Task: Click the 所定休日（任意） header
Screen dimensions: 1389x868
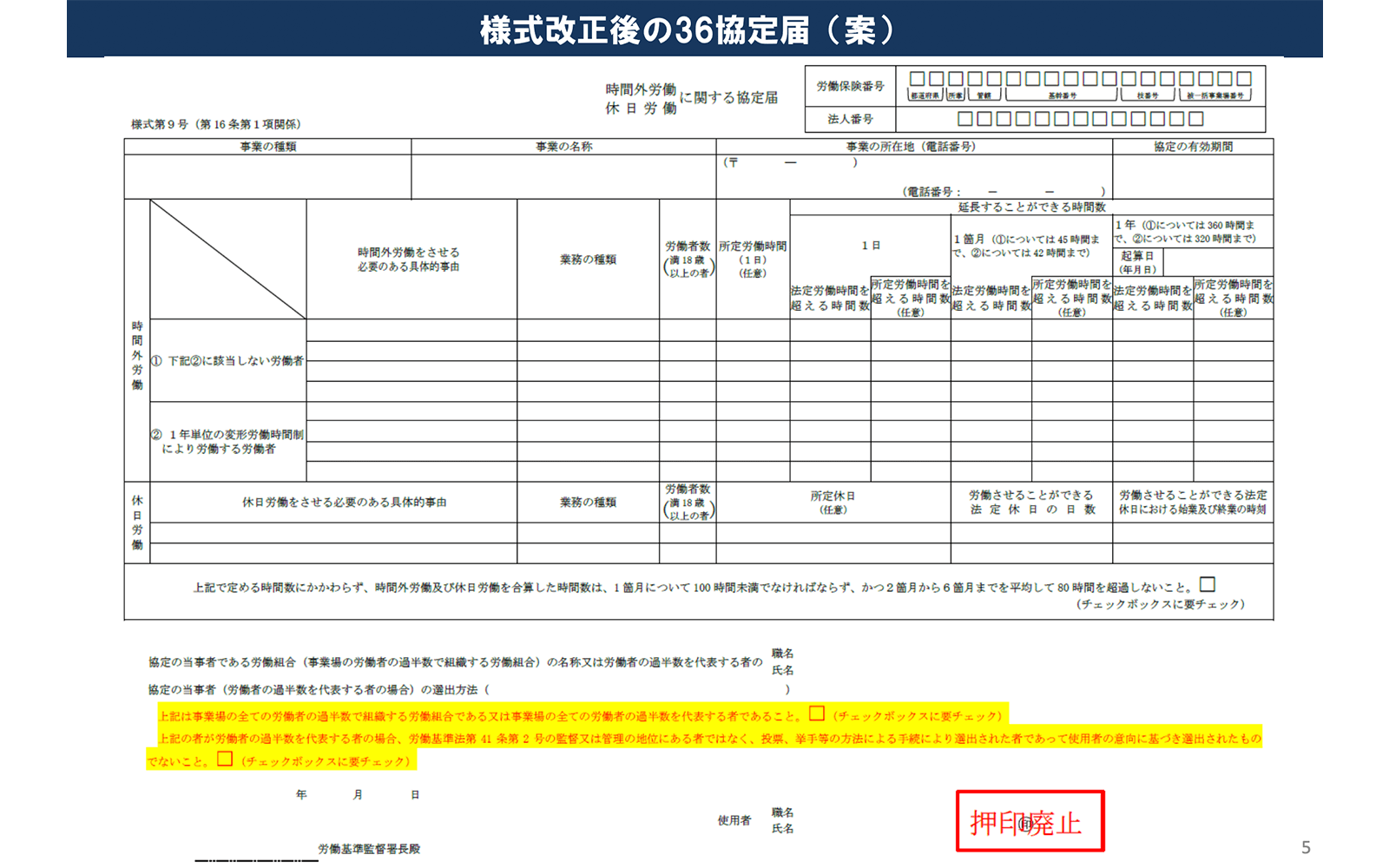Action: (833, 503)
